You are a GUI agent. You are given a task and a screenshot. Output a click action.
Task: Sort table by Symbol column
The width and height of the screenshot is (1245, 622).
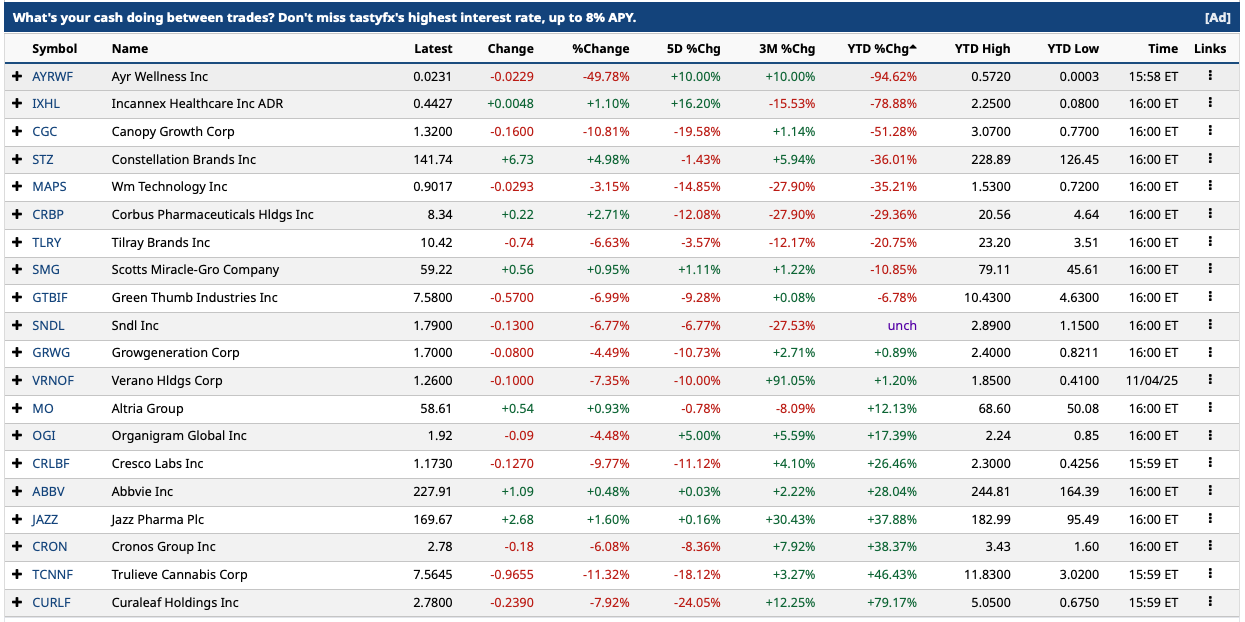pos(54,48)
